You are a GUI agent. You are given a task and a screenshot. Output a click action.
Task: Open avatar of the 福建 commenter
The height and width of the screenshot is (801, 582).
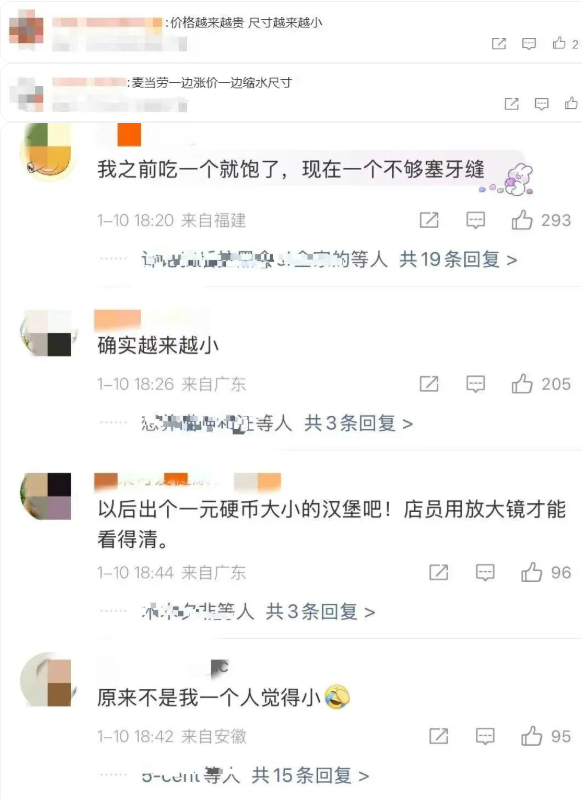point(48,151)
